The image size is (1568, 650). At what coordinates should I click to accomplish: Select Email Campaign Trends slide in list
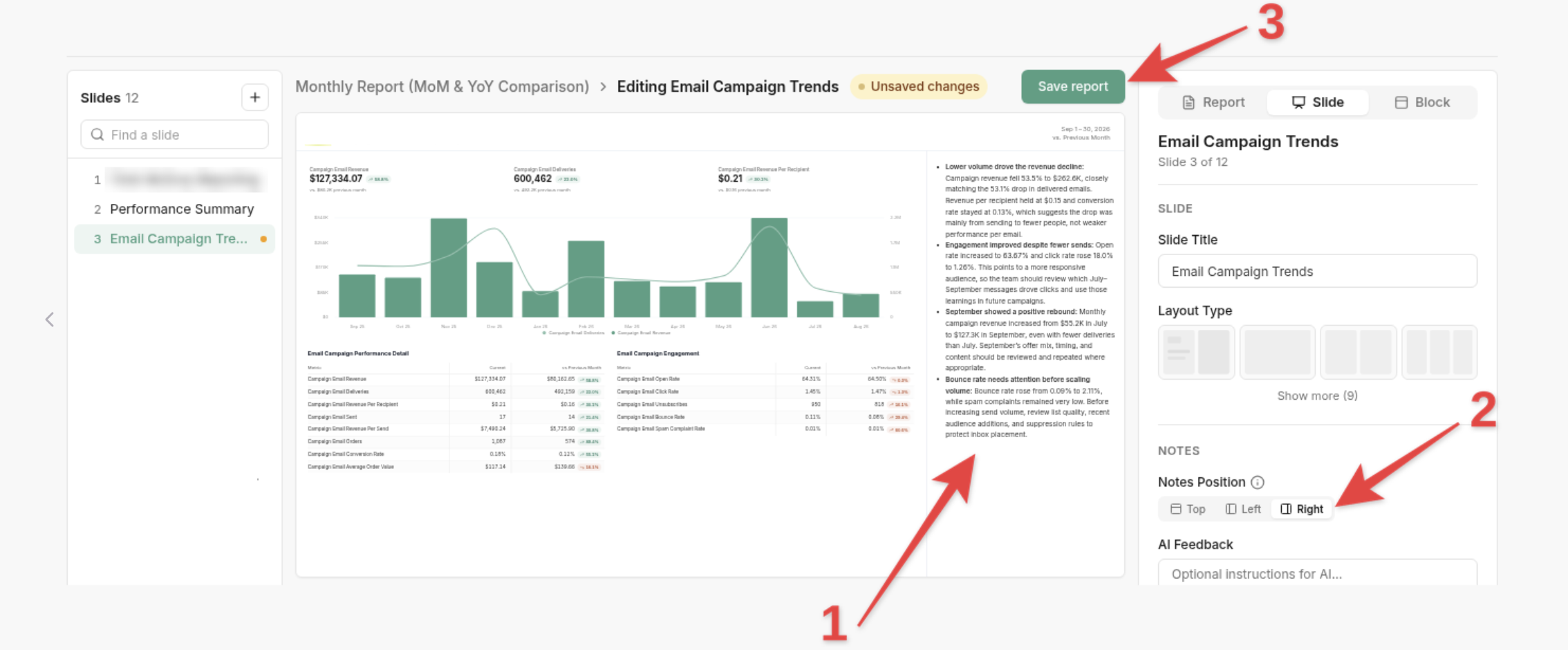pos(175,239)
